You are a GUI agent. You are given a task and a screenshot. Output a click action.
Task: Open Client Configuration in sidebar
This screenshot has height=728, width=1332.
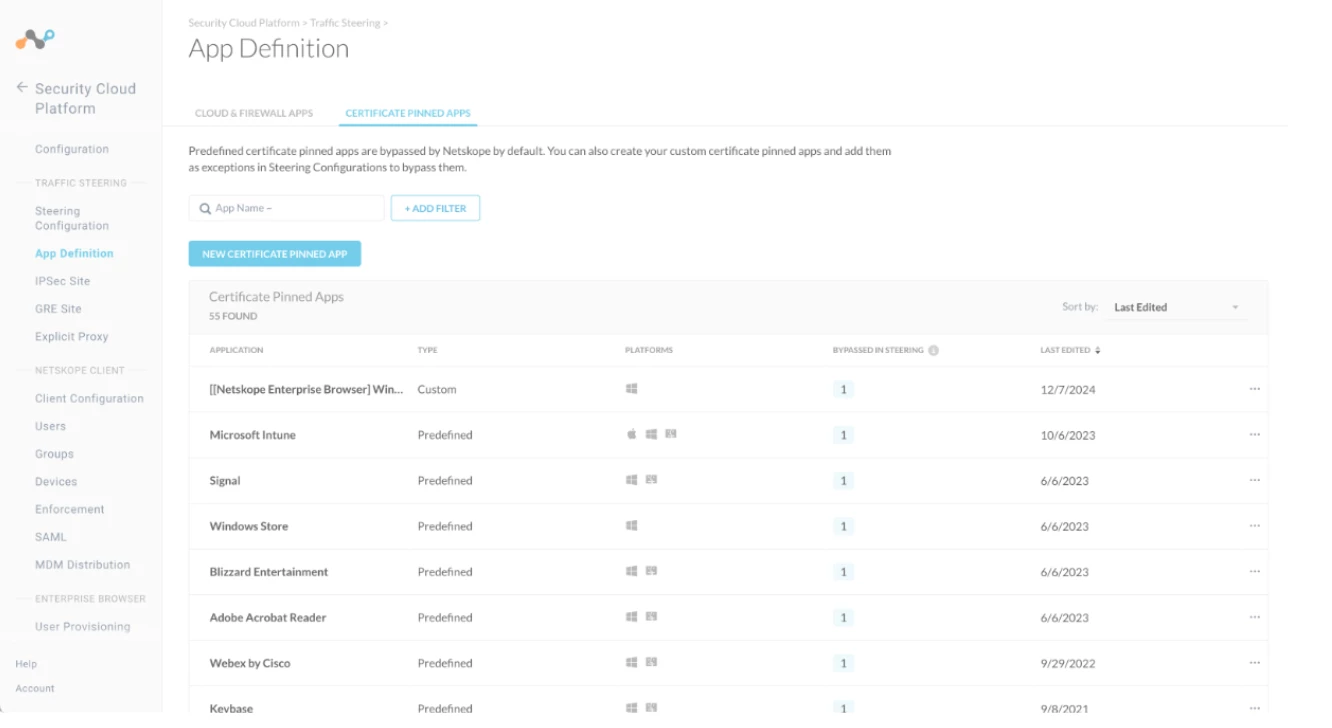tap(89, 398)
